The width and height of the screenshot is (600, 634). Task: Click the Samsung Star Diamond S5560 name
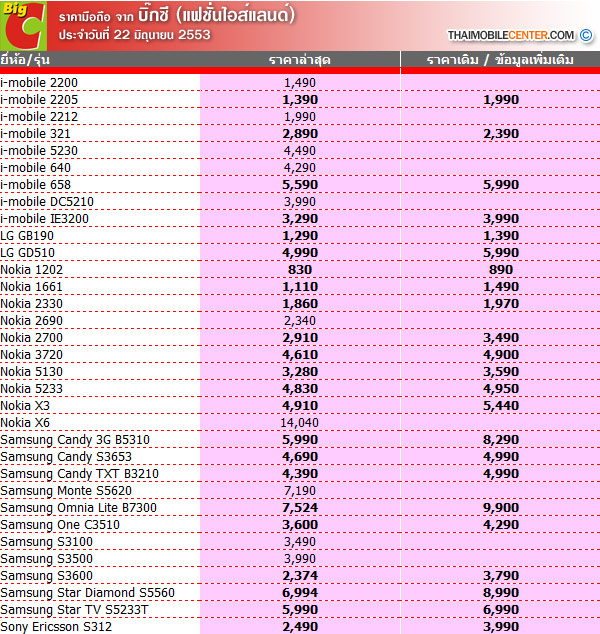[88, 593]
